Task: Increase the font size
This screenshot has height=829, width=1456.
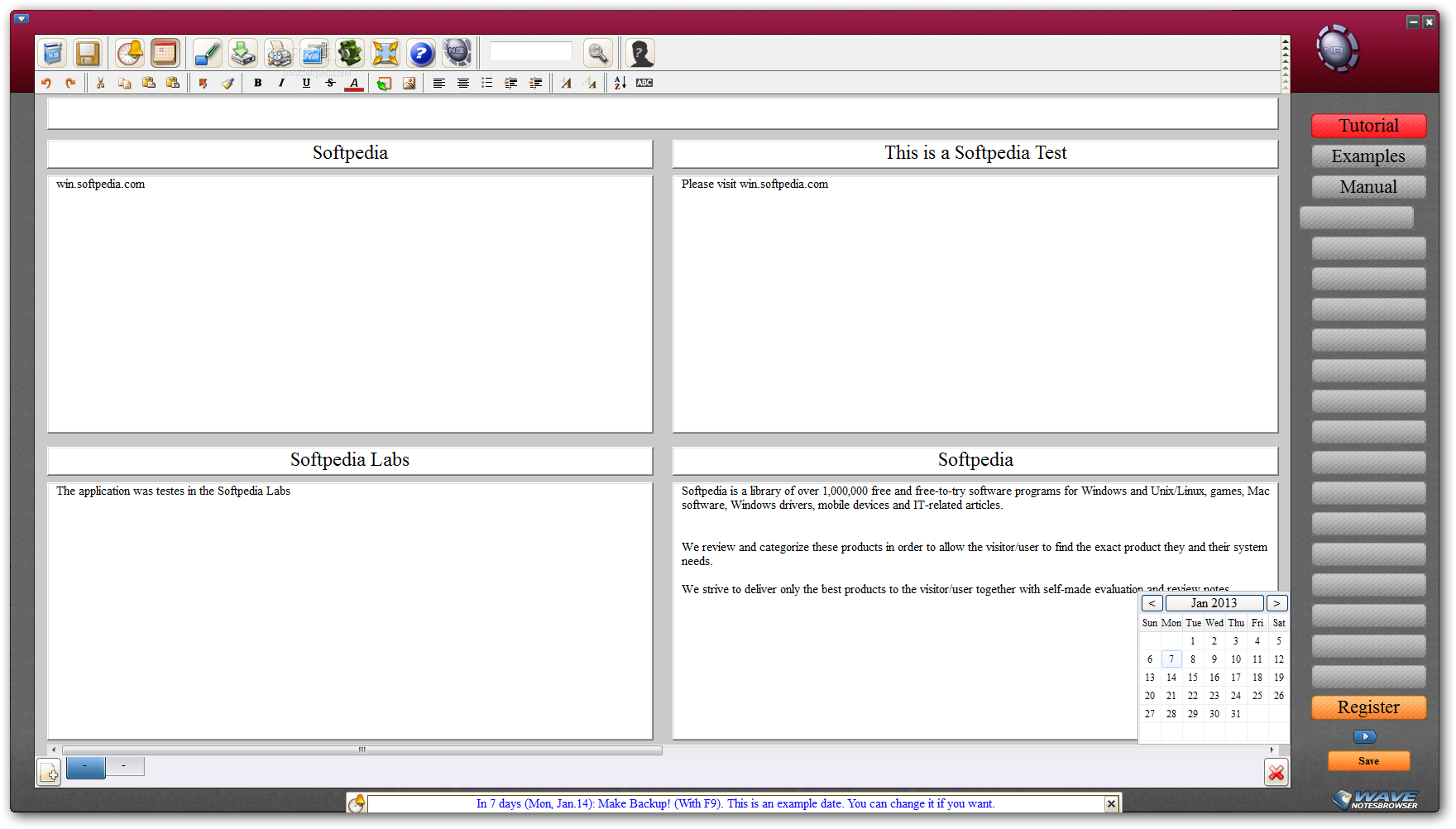Action: [566, 83]
